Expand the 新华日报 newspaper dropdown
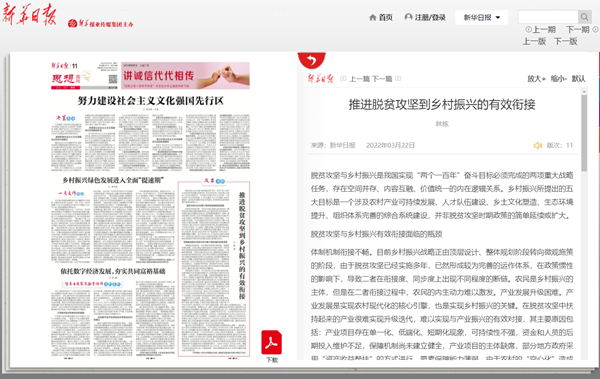Image resolution: width=600 pixels, height=379 pixels. coord(481,18)
